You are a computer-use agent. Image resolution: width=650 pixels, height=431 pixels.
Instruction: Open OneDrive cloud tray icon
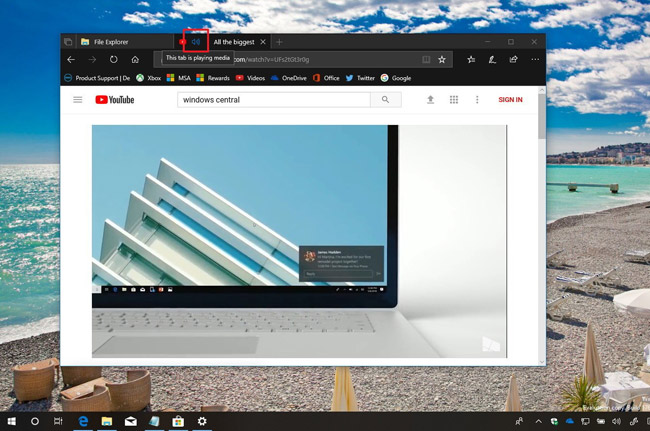click(570, 421)
